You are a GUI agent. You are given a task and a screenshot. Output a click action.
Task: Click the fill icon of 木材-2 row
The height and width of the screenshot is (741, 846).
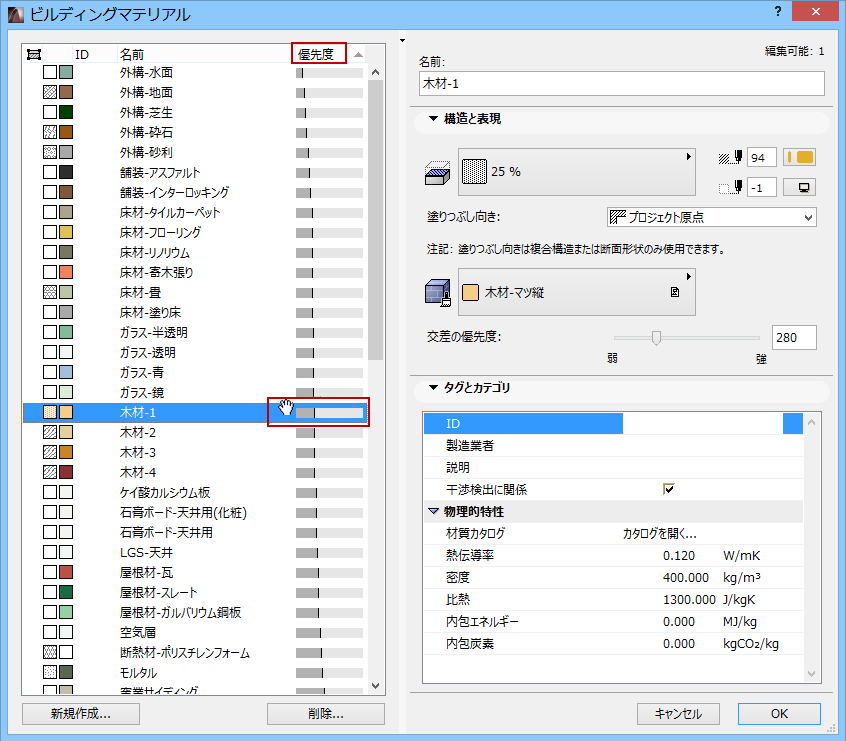(x=50, y=432)
